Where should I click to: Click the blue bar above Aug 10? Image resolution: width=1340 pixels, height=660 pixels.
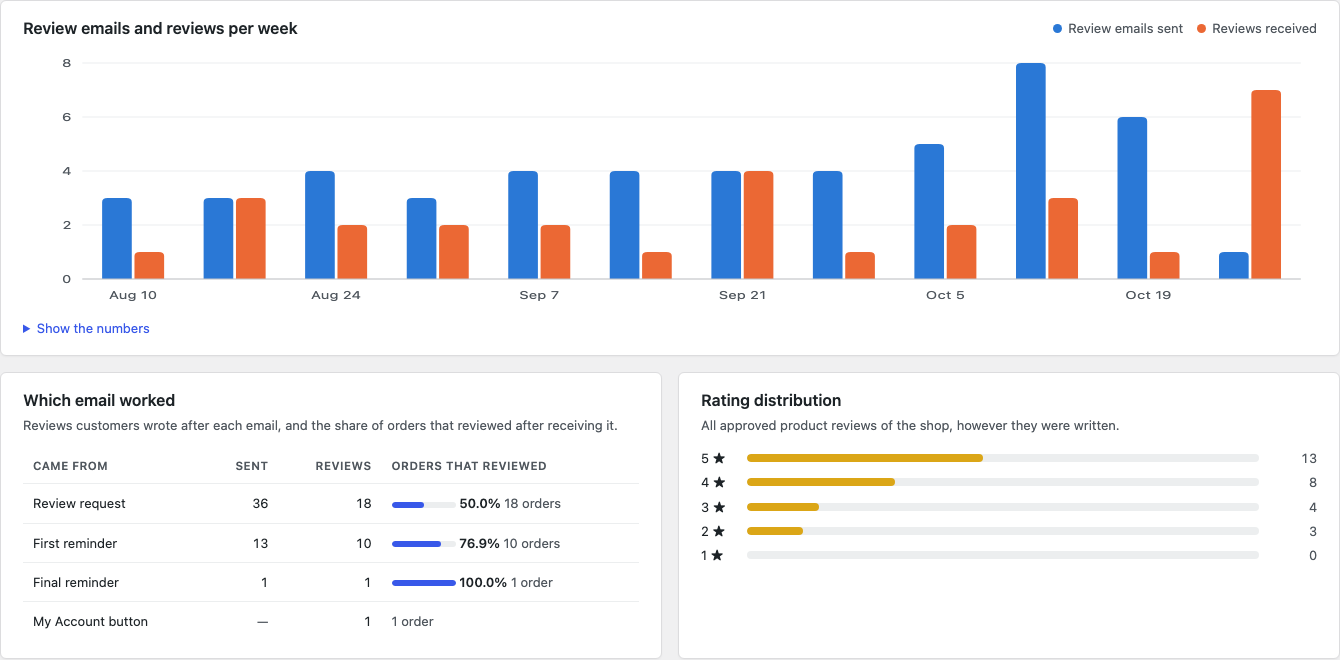click(117, 239)
